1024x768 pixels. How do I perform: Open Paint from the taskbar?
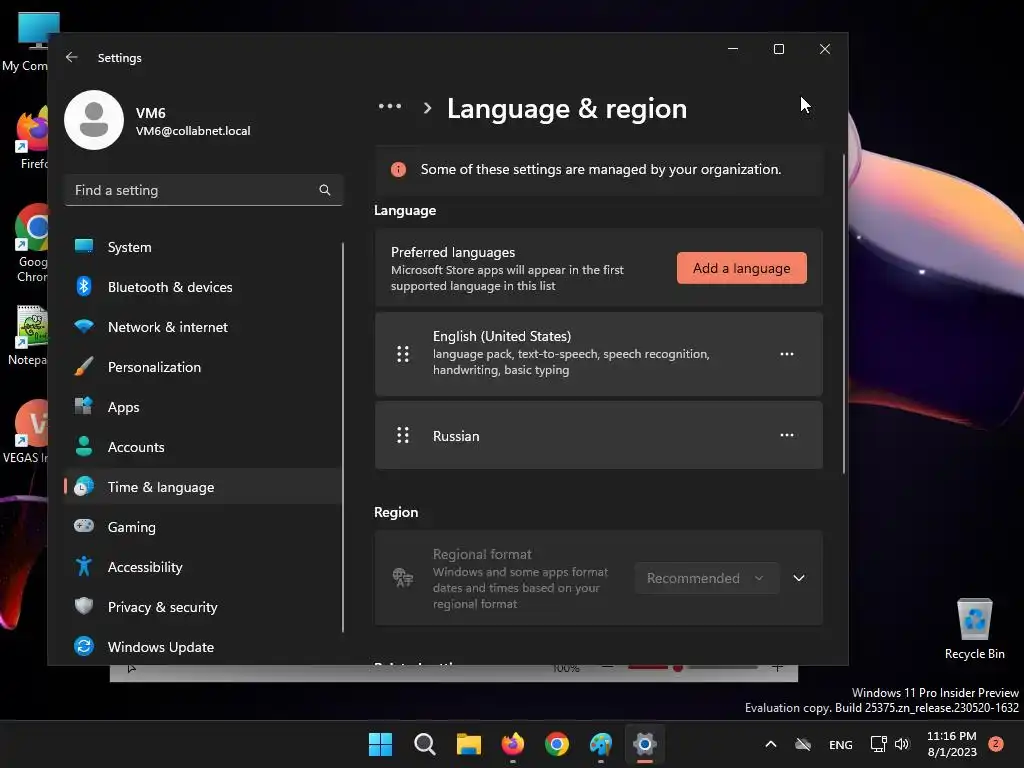tap(601, 744)
